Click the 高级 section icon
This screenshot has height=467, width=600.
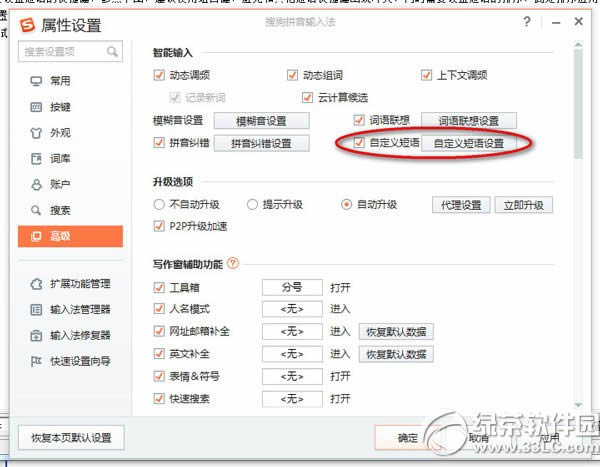coord(36,237)
